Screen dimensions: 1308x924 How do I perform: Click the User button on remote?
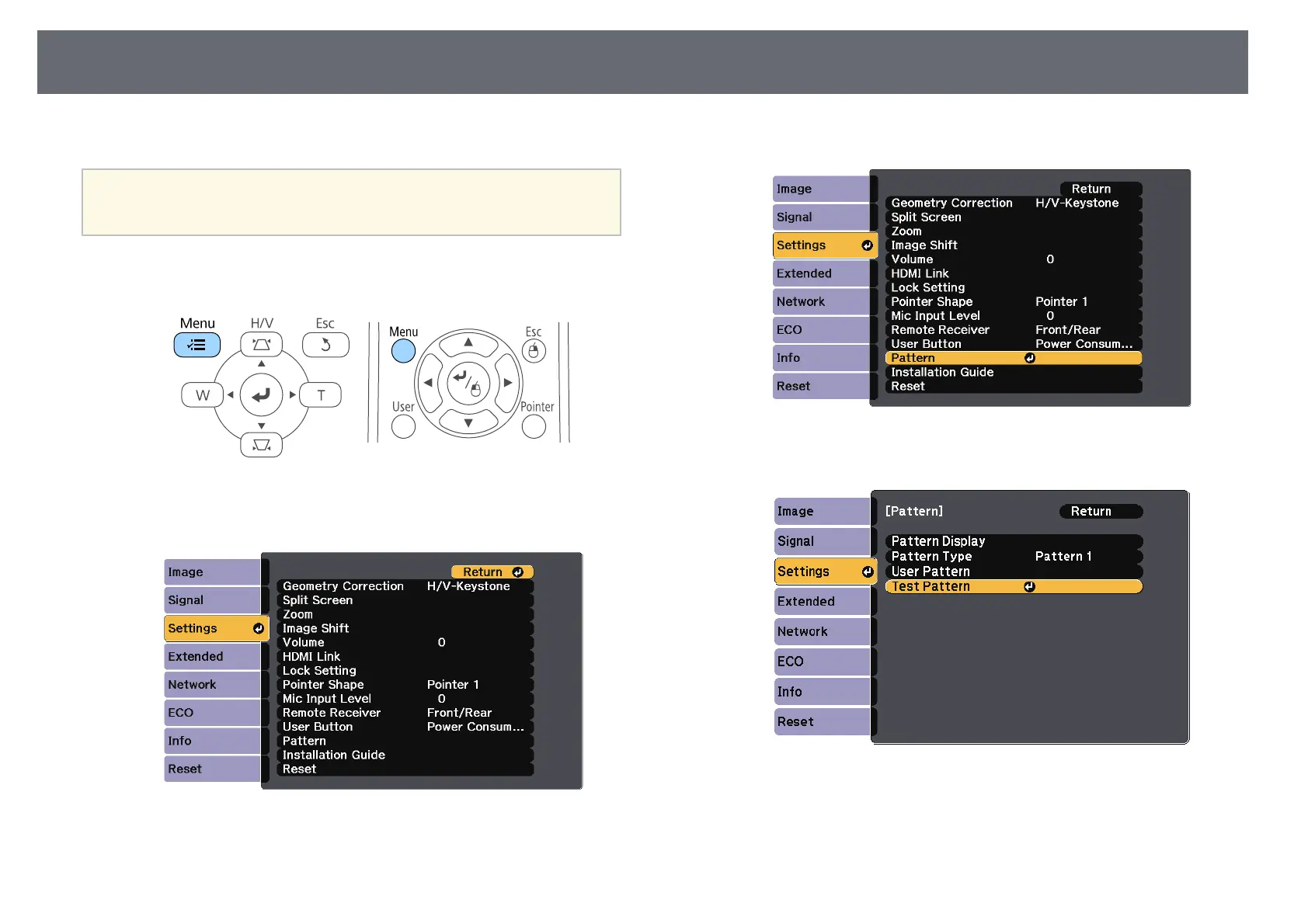tap(403, 426)
